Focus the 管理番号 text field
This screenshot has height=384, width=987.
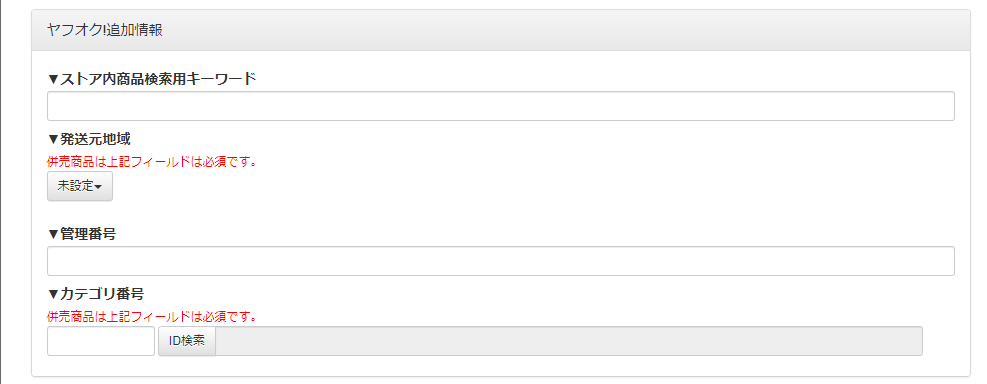tap(500, 261)
